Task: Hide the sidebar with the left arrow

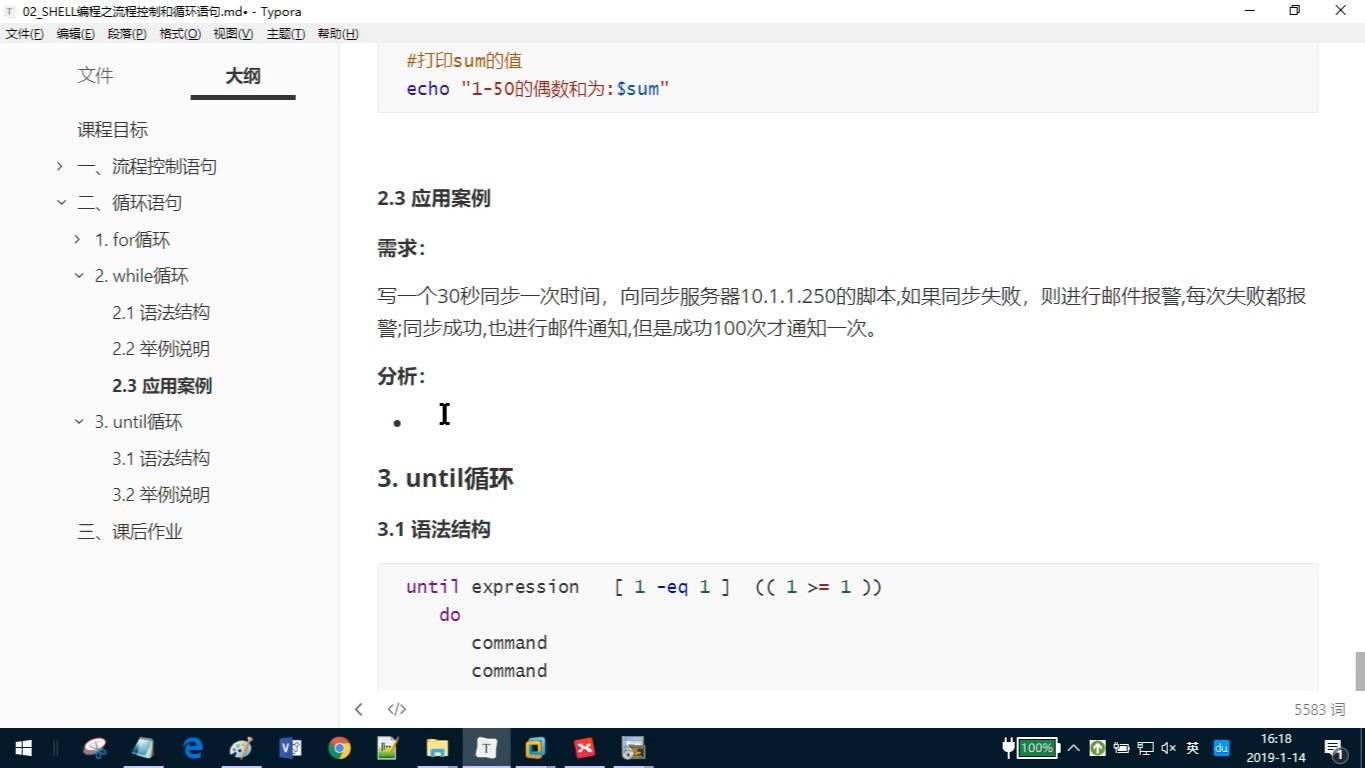Action: point(358,709)
